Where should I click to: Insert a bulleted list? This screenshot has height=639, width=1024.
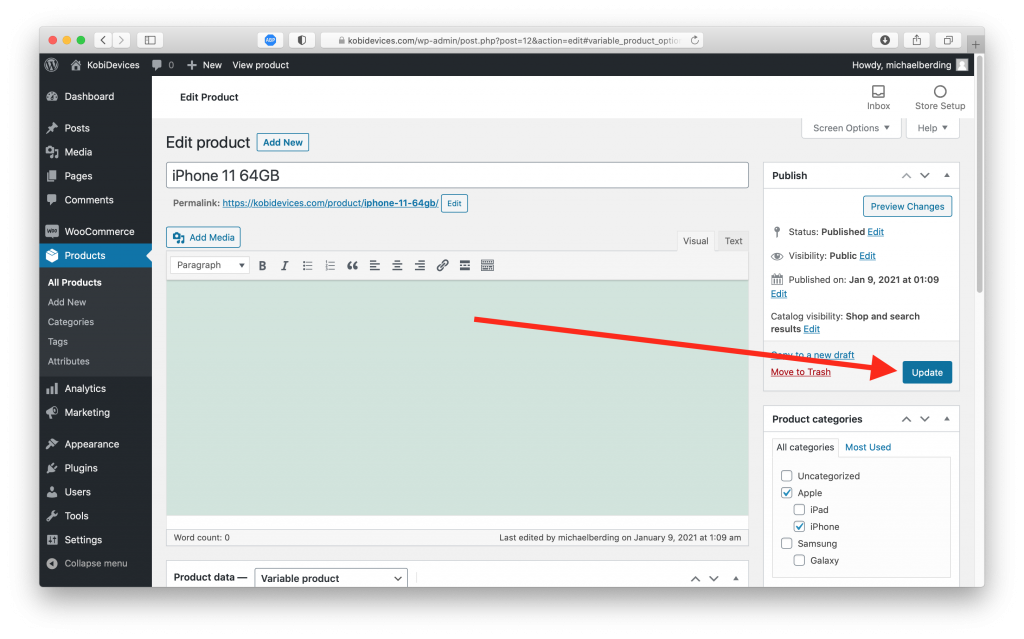[x=308, y=265]
